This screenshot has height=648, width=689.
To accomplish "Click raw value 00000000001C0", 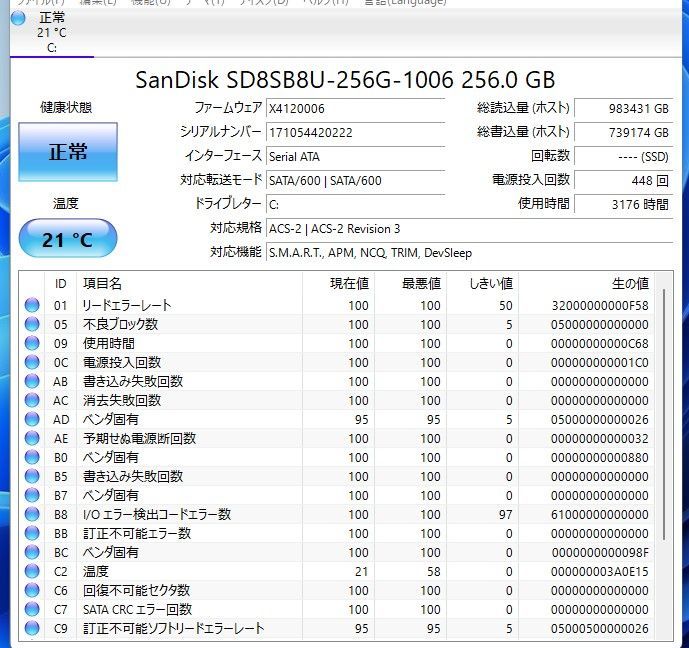I will pyautogui.click(x=600, y=362).
